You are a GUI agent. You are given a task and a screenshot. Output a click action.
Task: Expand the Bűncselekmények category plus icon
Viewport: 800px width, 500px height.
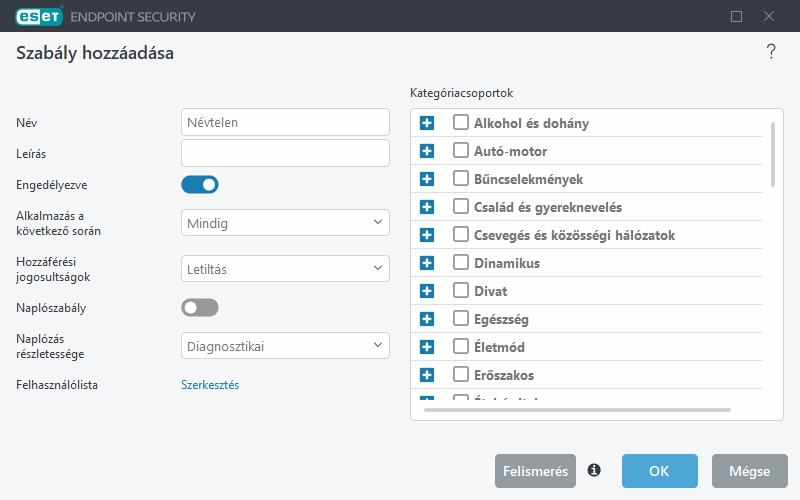click(427, 179)
